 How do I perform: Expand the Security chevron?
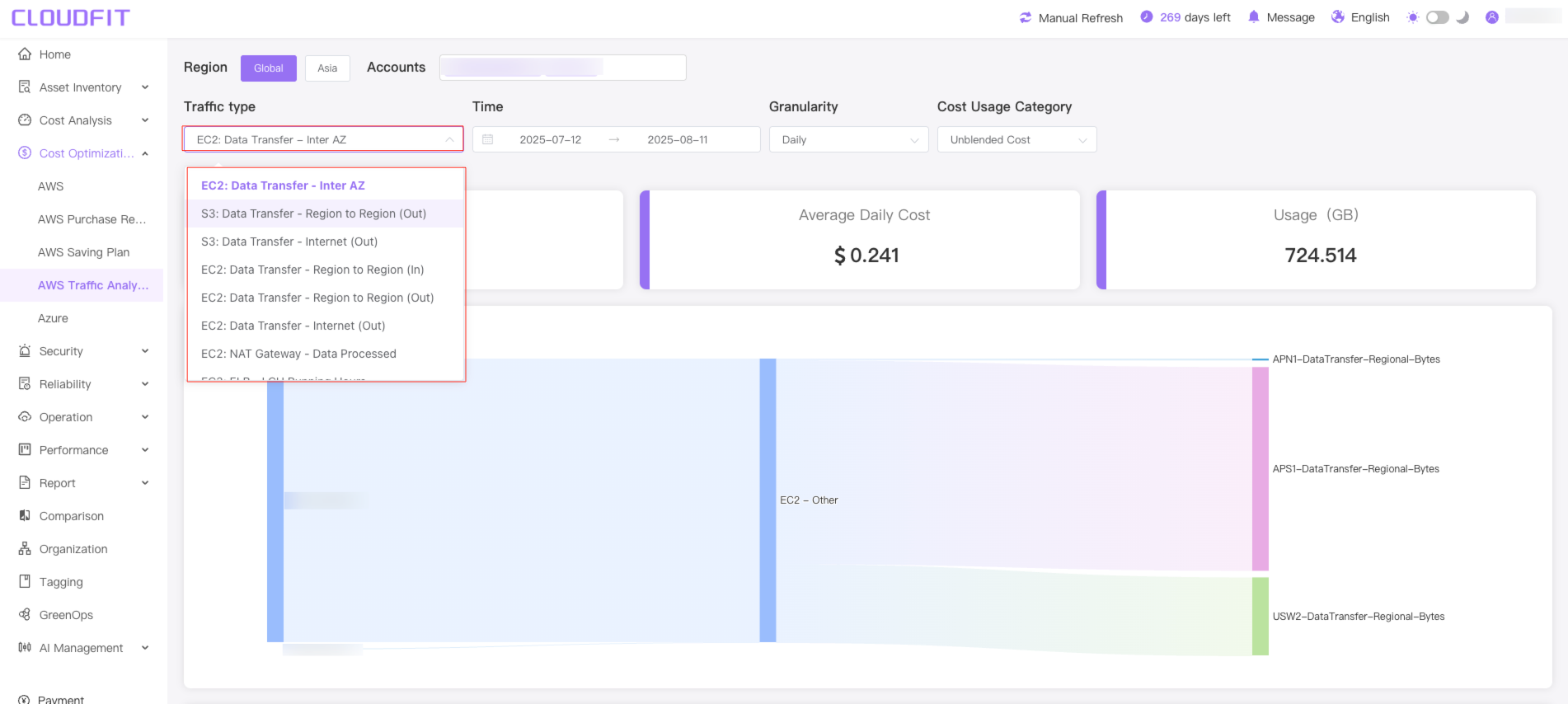(145, 350)
